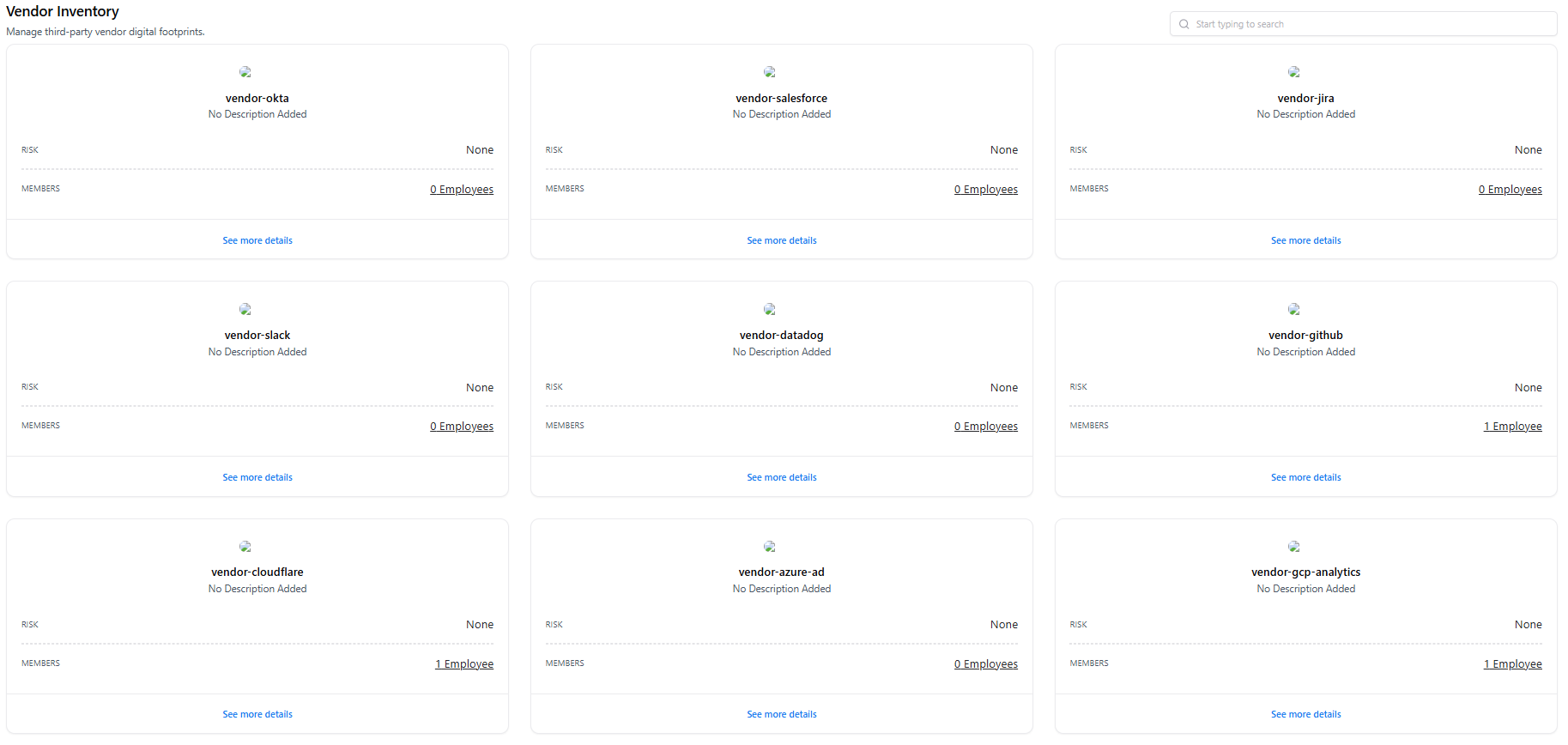Select the vendor-jira card title
The image size is (1568, 745).
[x=1306, y=99]
